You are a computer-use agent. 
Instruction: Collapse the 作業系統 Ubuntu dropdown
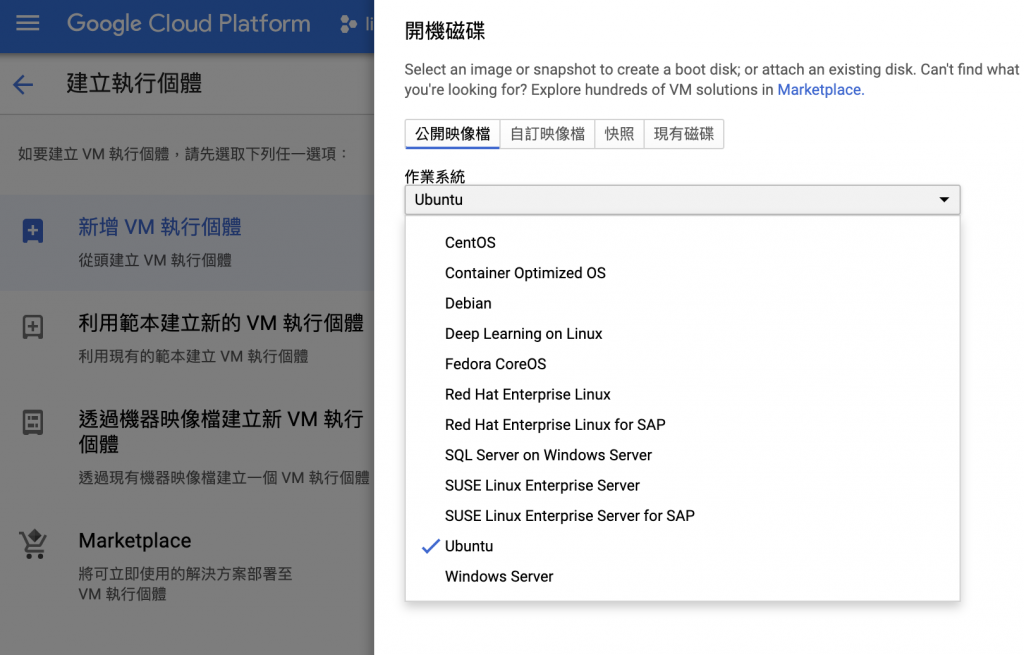682,200
